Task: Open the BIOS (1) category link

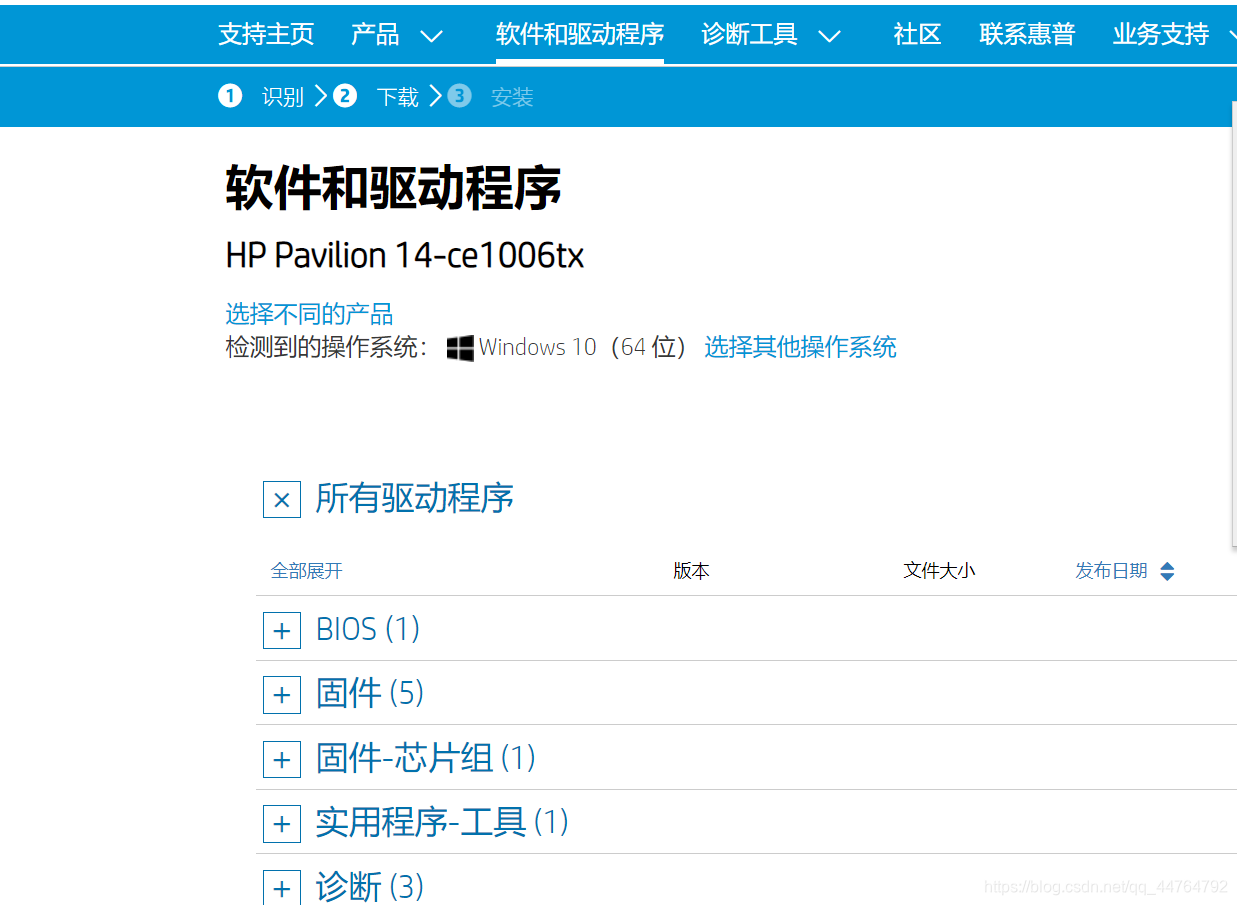Action: click(368, 629)
